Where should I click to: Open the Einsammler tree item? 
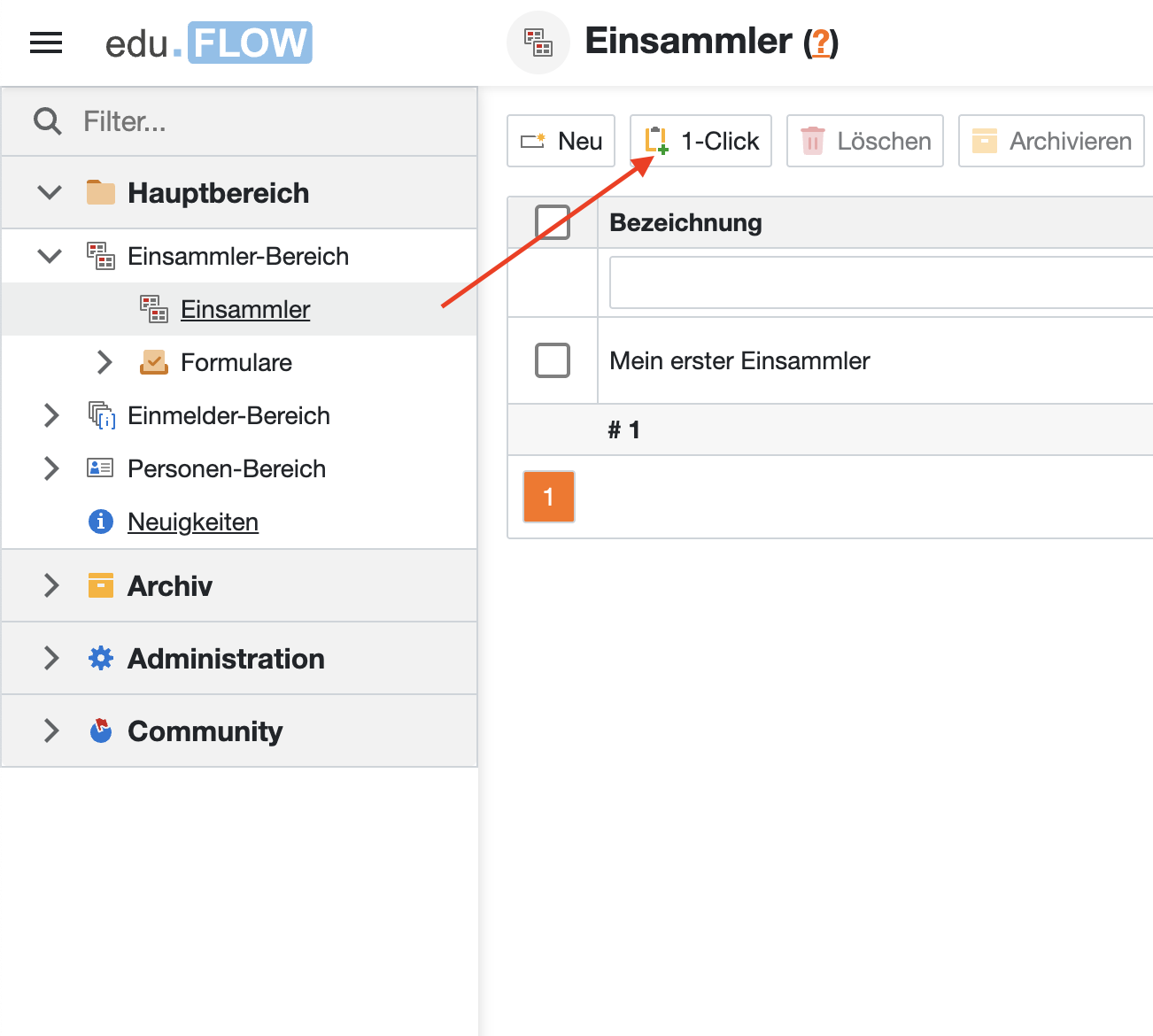(245, 309)
